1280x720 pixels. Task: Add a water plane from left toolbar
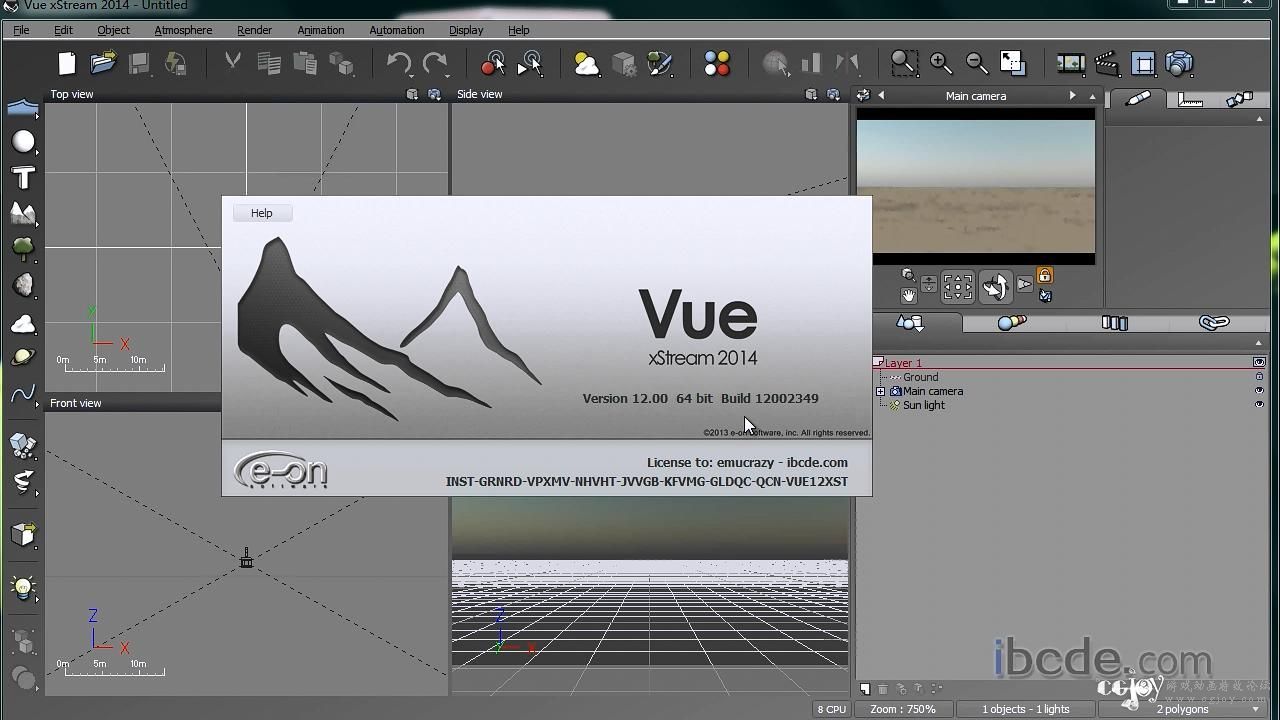coord(22,107)
